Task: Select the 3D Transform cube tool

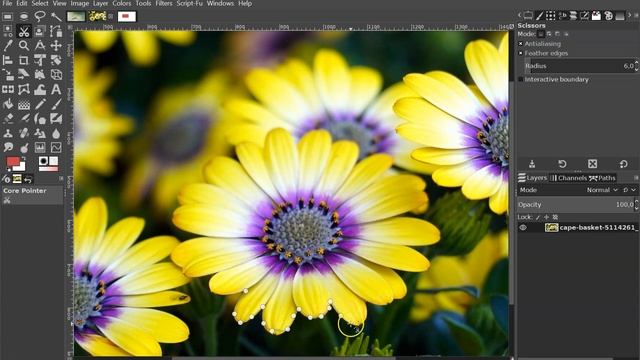Action: 56,75
